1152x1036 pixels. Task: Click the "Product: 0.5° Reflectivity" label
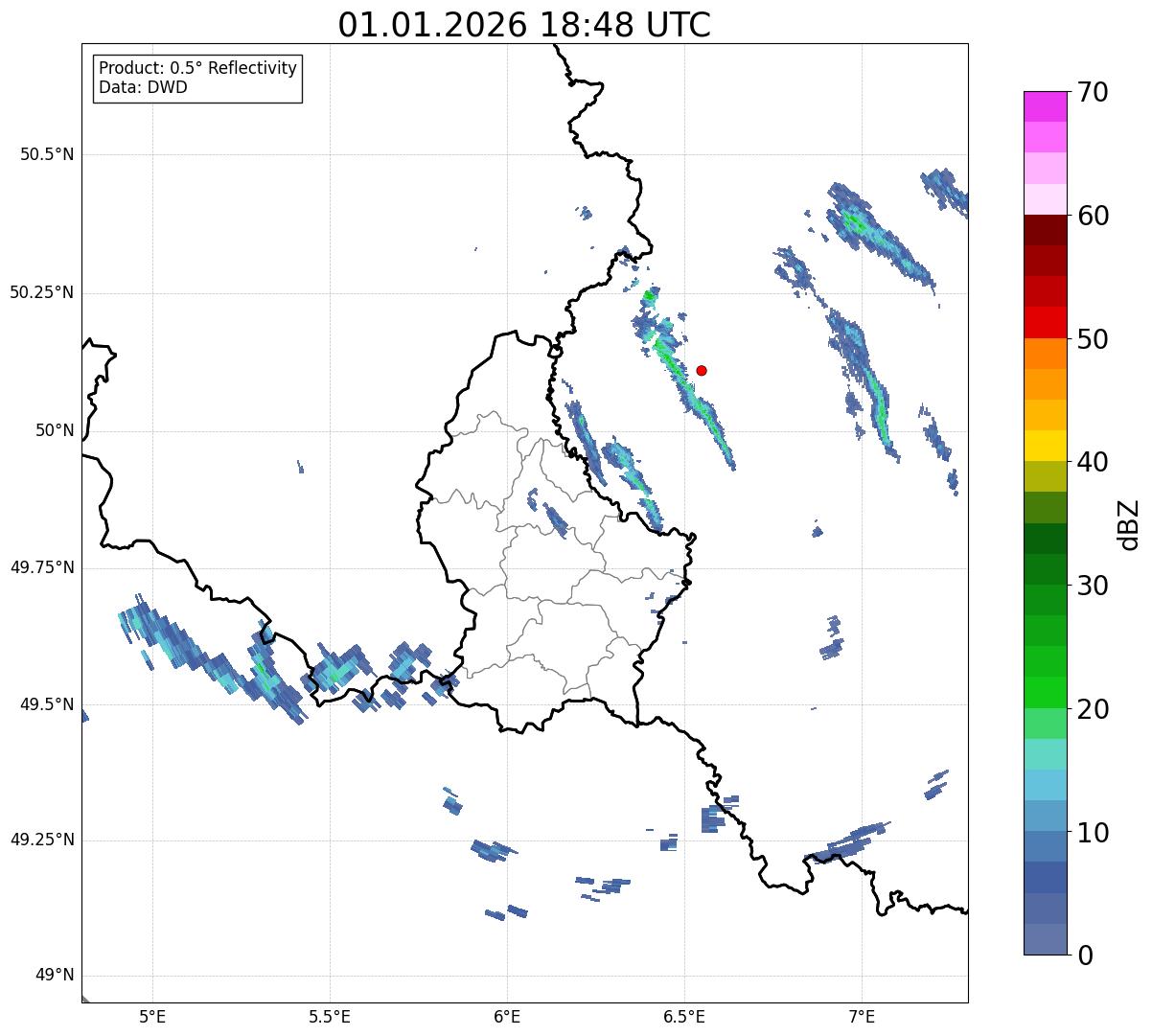pyautogui.click(x=197, y=69)
